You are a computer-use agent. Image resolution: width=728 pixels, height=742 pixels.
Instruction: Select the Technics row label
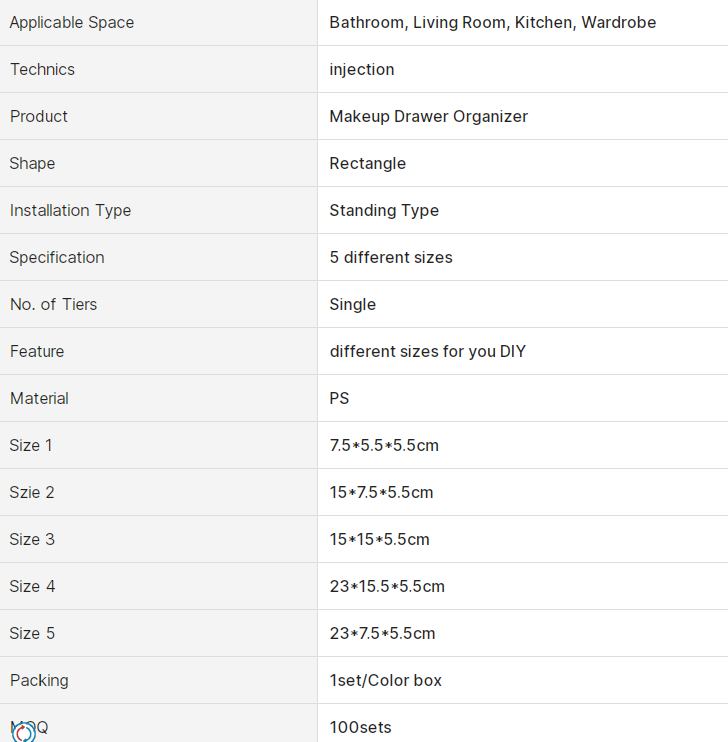tap(42, 70)
